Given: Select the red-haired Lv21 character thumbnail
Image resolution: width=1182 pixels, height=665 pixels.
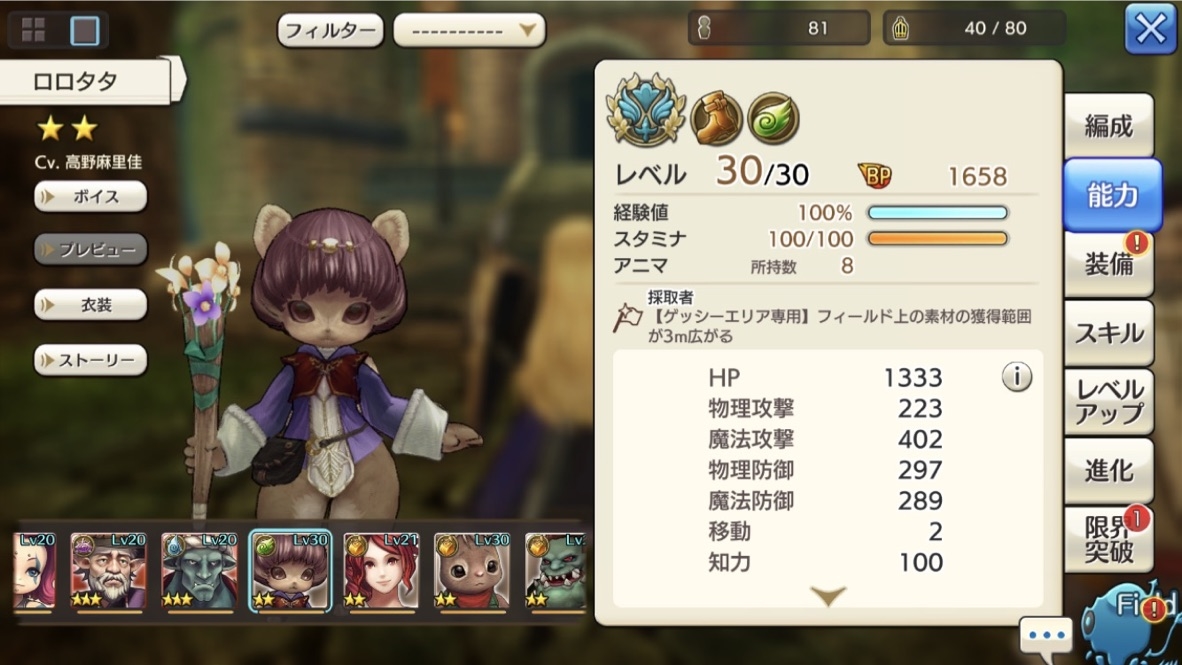Looking at the screenshot, I should [381, 571].
